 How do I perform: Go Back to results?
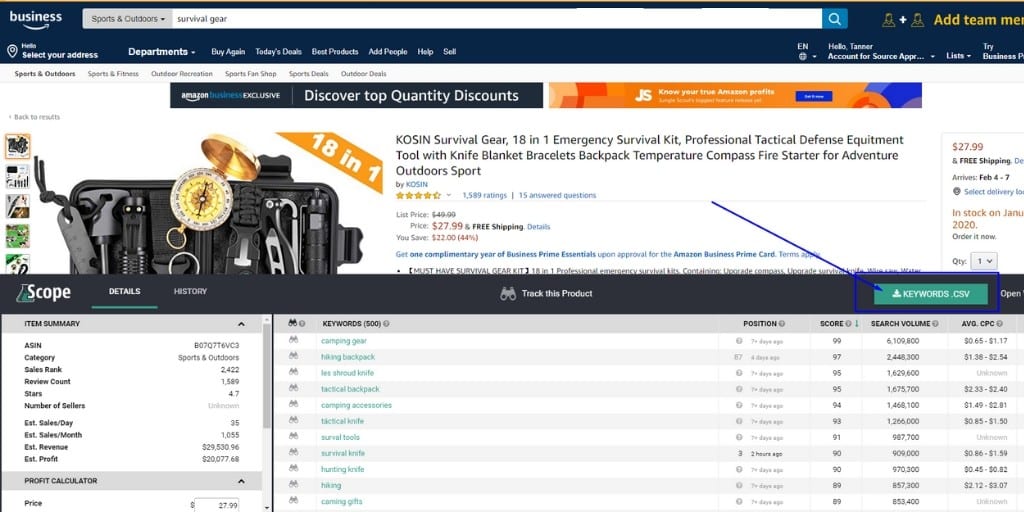pyautogui.click(x=34, y=117)
